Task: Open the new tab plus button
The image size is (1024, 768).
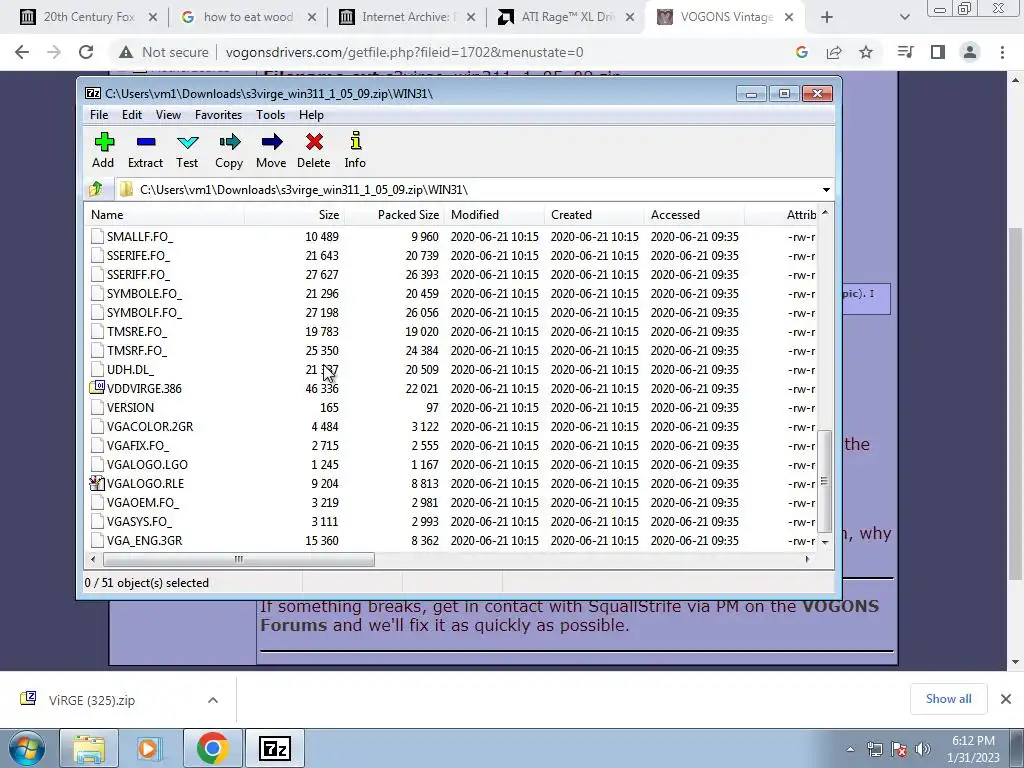Action: [827, 17]
